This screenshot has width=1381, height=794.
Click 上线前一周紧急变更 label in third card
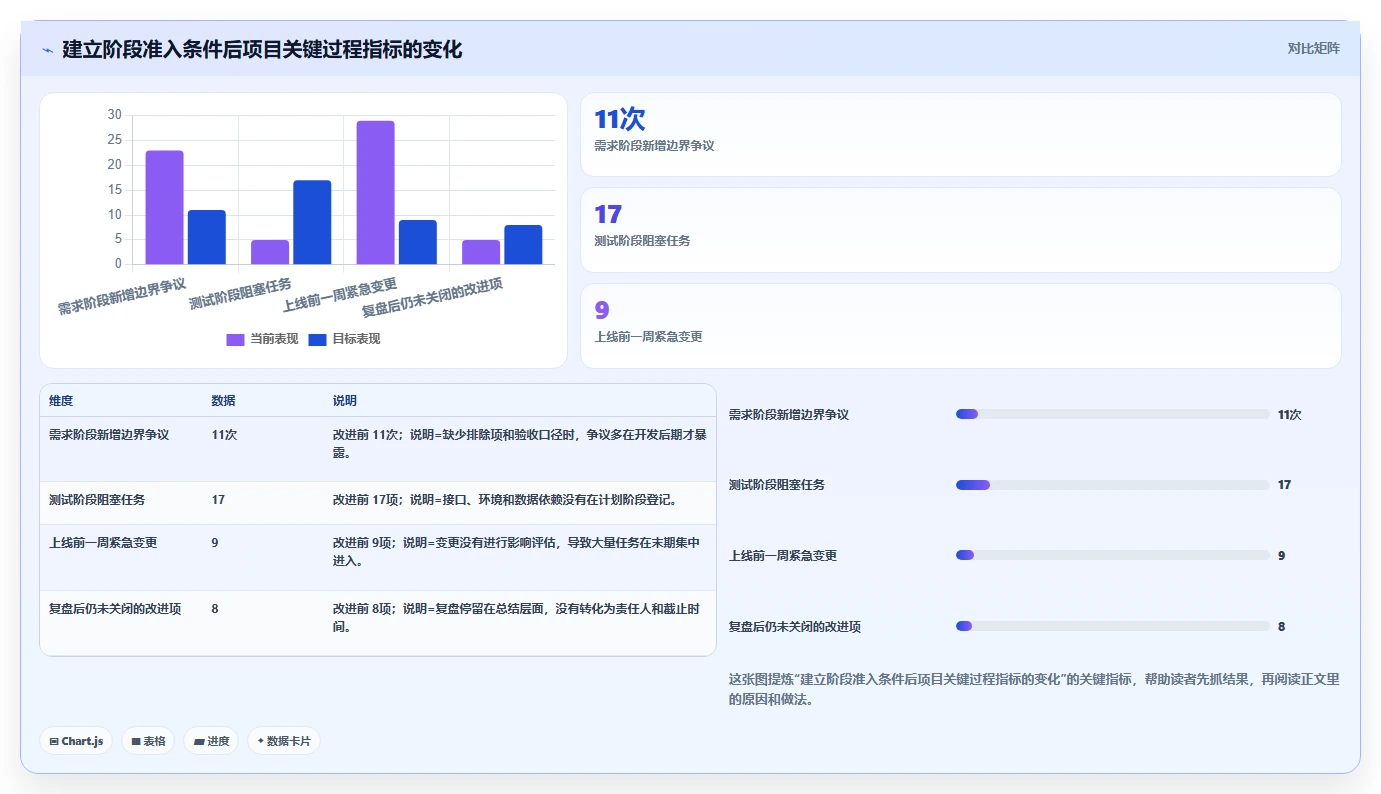648,337
